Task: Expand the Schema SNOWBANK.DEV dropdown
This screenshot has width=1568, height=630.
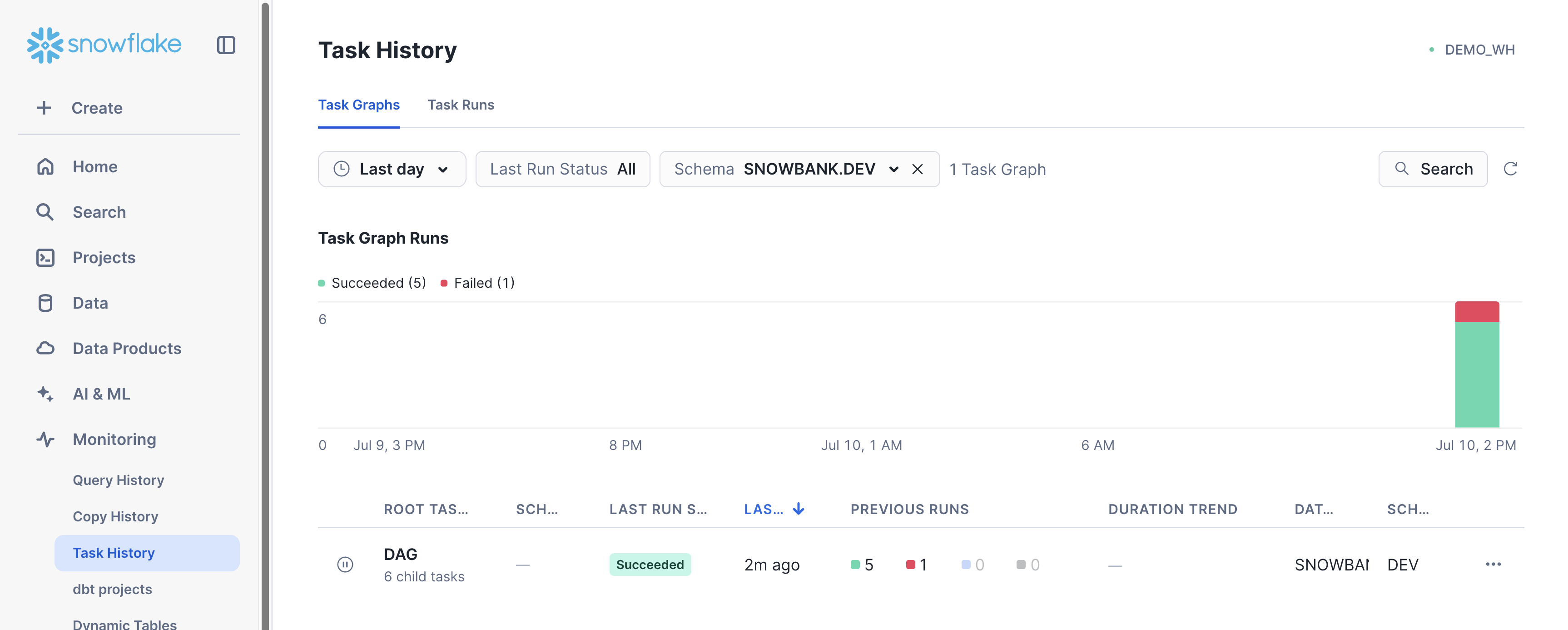Action: (x=893, y=169)
